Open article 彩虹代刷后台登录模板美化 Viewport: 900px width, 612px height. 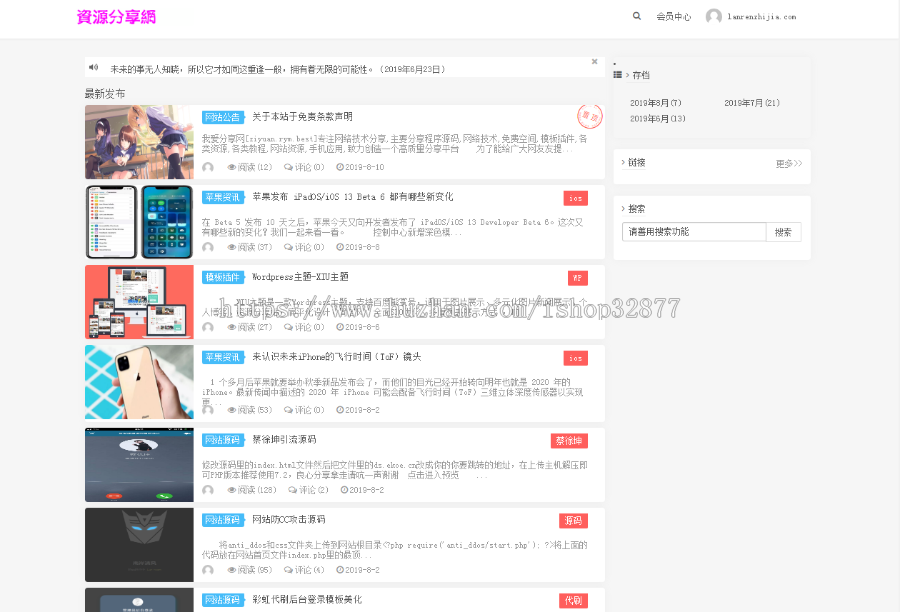pos(307,599)
